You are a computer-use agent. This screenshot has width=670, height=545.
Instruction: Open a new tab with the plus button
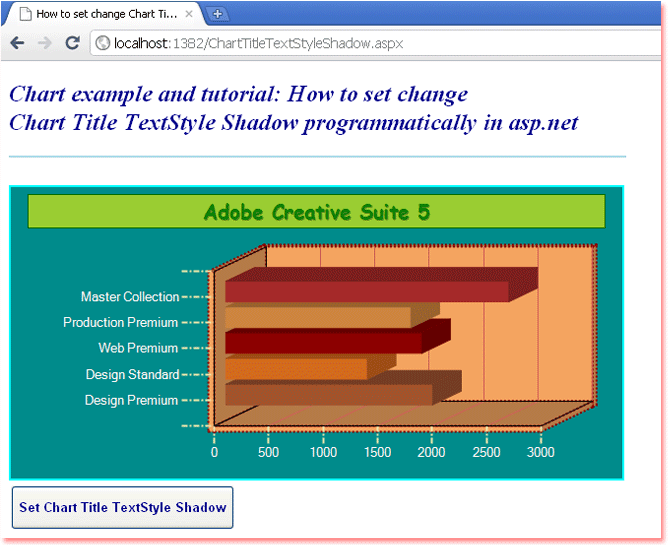217,14
